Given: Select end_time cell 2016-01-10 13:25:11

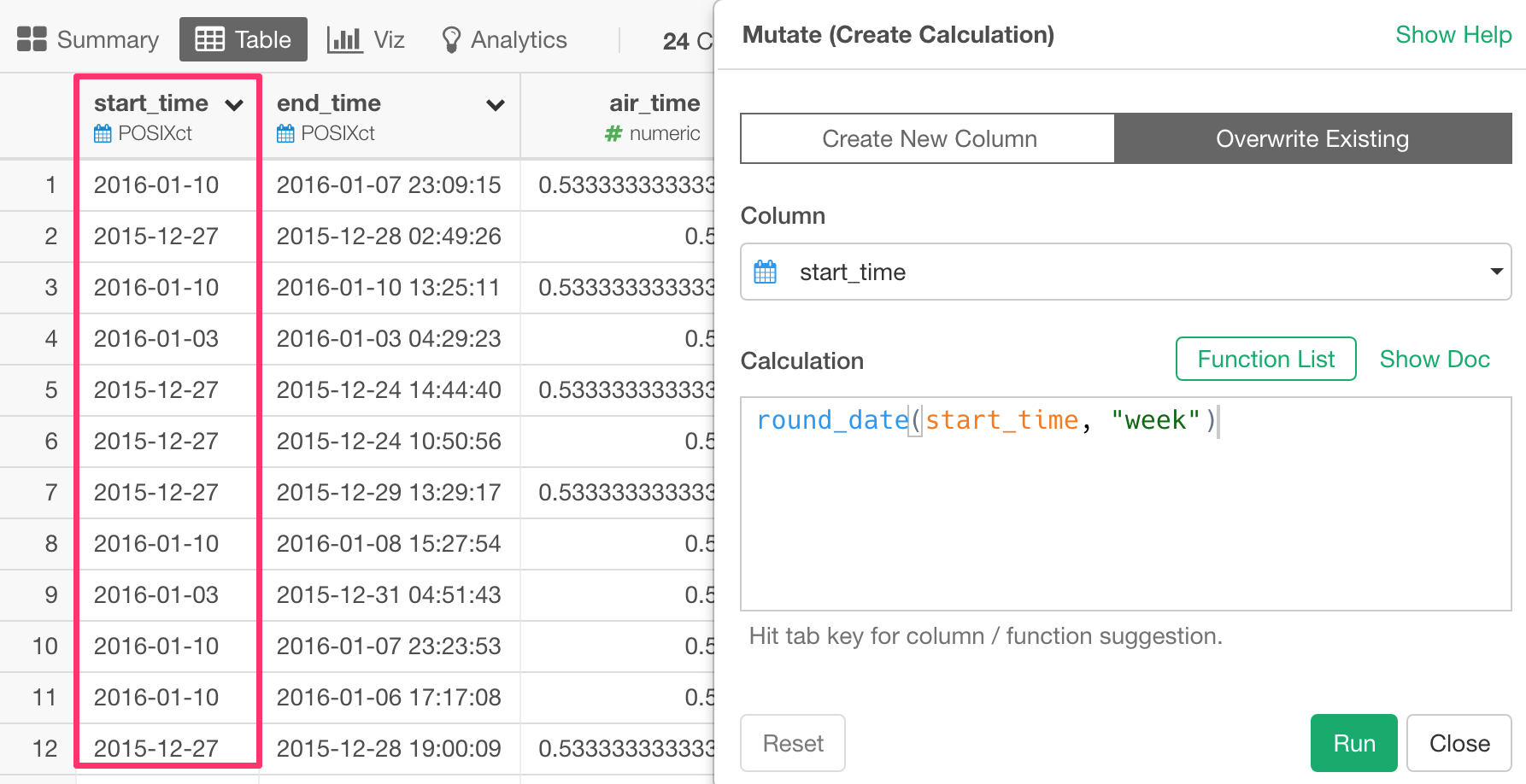Looking at the screenshot, I should click(389, 287).
